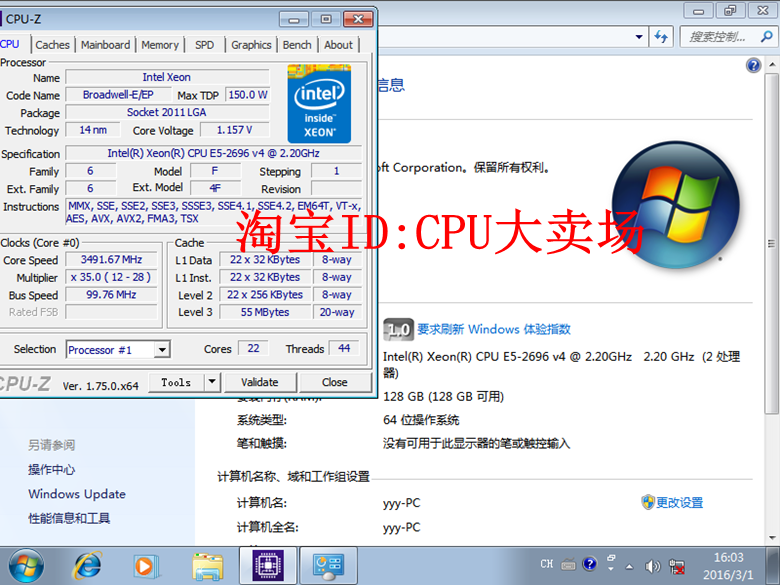The width and height of the screenshot is (780, 585).
Task: Switch to System control panel taskbar button
Action: [328, 566]
